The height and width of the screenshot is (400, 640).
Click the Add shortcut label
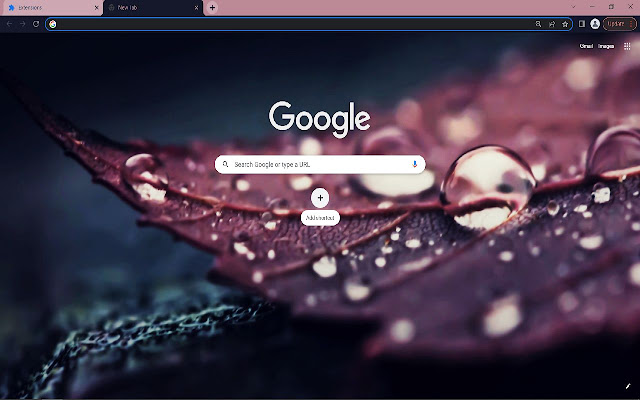320,218
